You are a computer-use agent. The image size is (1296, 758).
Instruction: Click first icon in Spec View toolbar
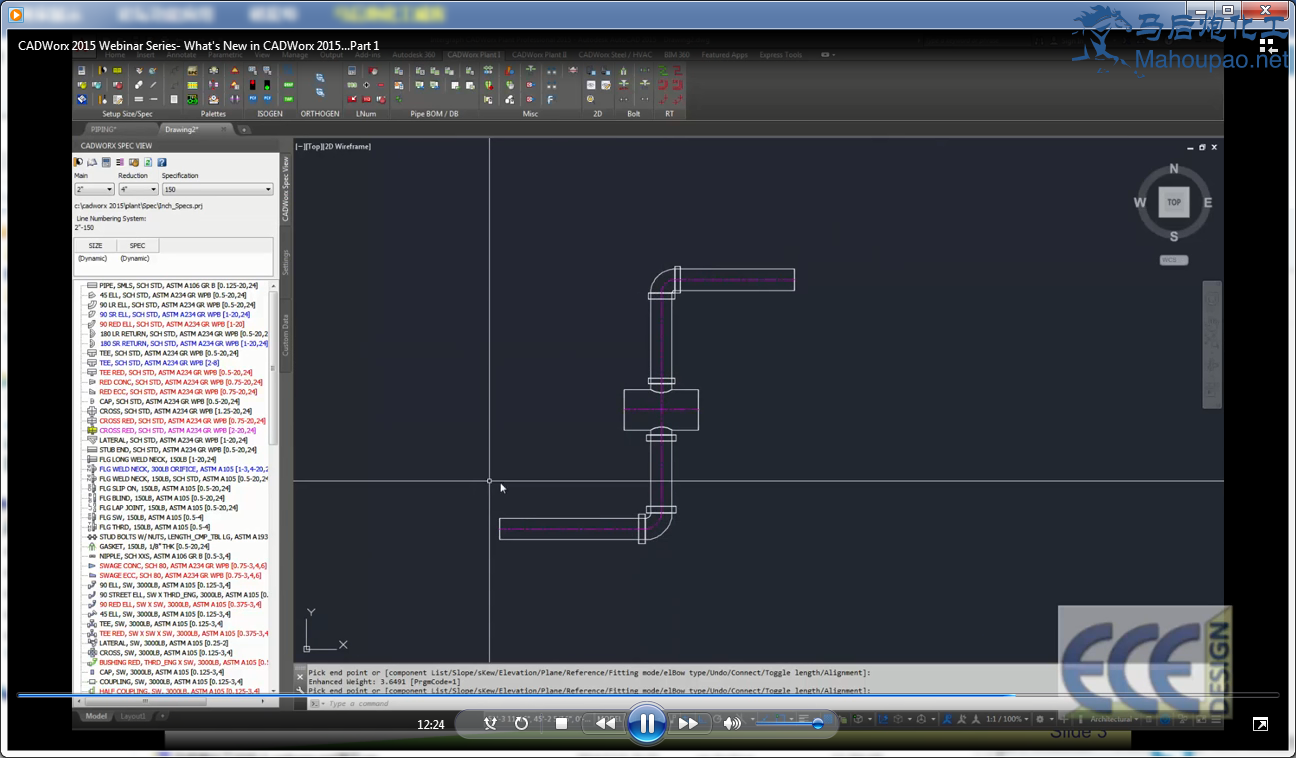click(x=79, y=162)
